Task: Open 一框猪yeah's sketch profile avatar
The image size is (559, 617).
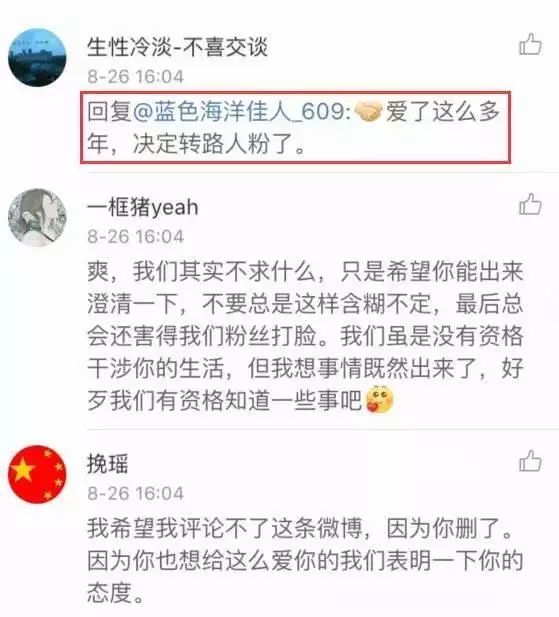Action: (37, 218)
